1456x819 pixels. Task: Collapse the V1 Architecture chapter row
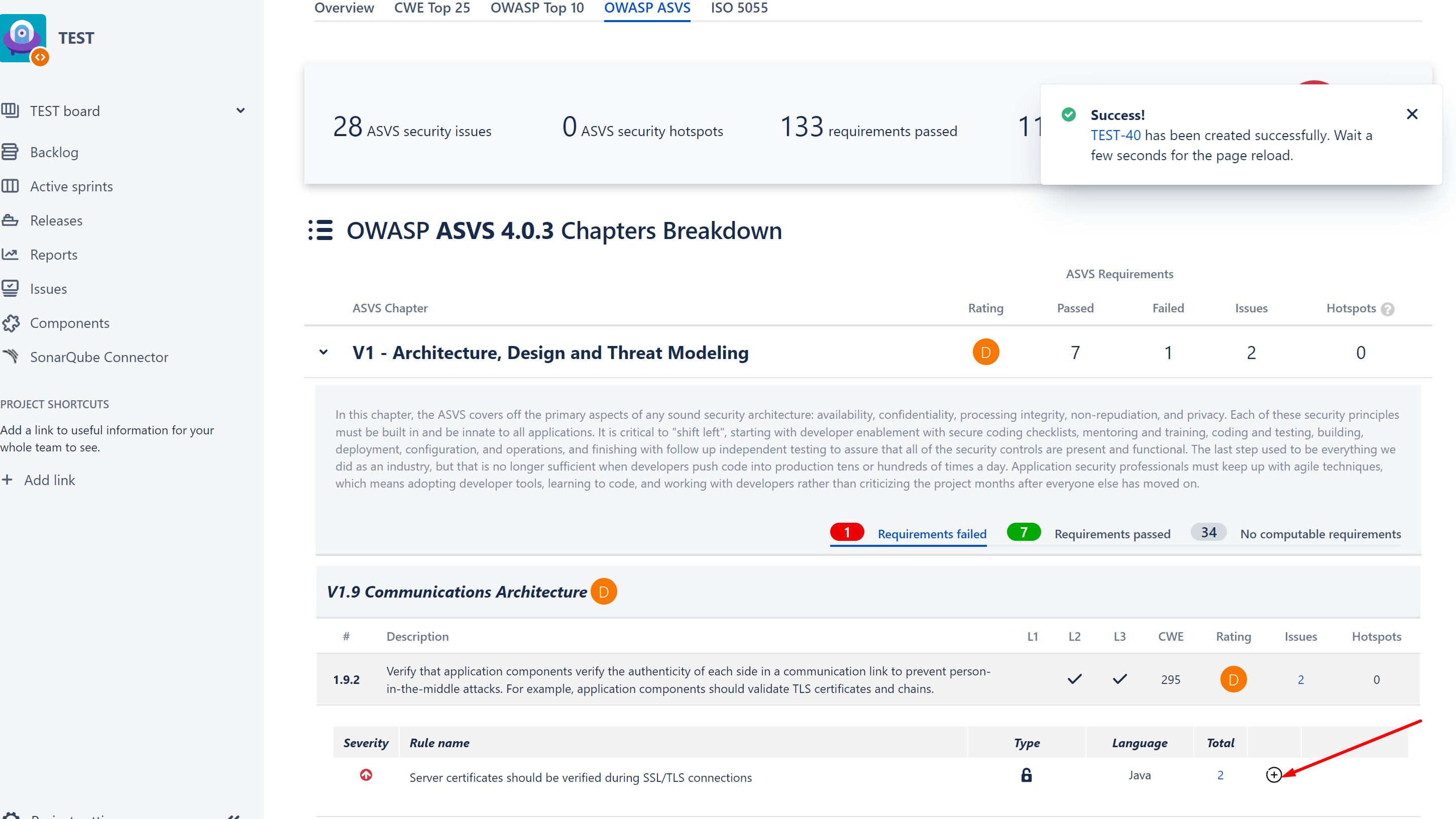point(324,351)
